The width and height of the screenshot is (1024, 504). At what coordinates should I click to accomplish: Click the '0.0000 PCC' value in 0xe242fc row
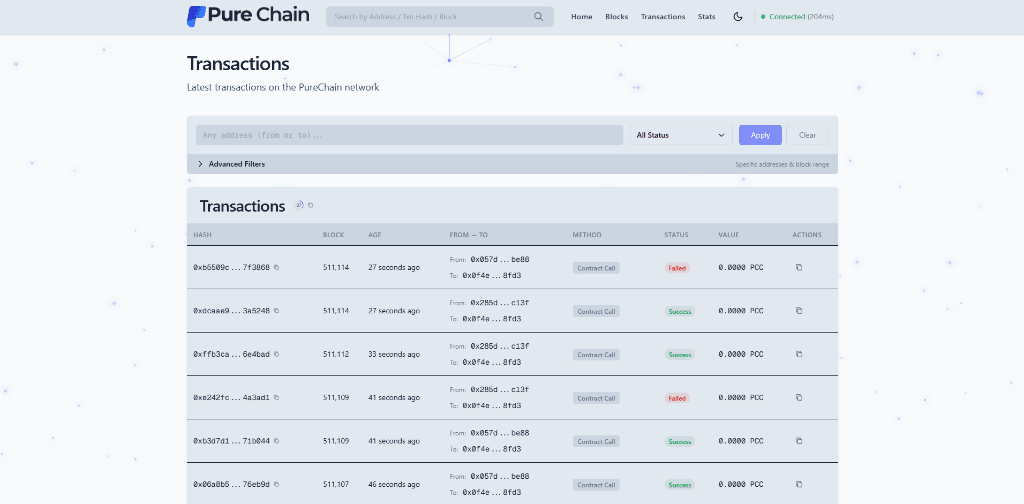(x=741, y=398)
